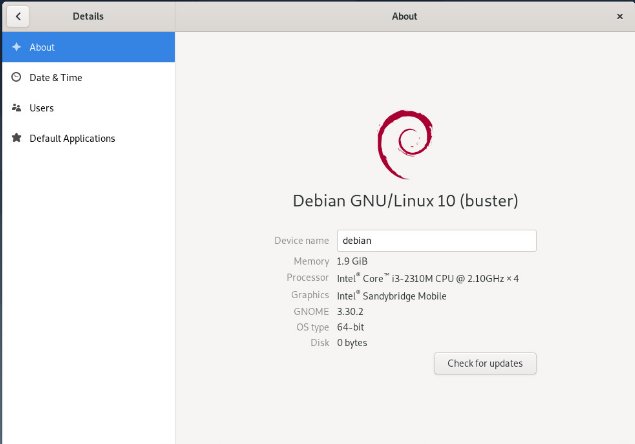Click the "Details" header title

pyautogui.click(x=88, y=16)
